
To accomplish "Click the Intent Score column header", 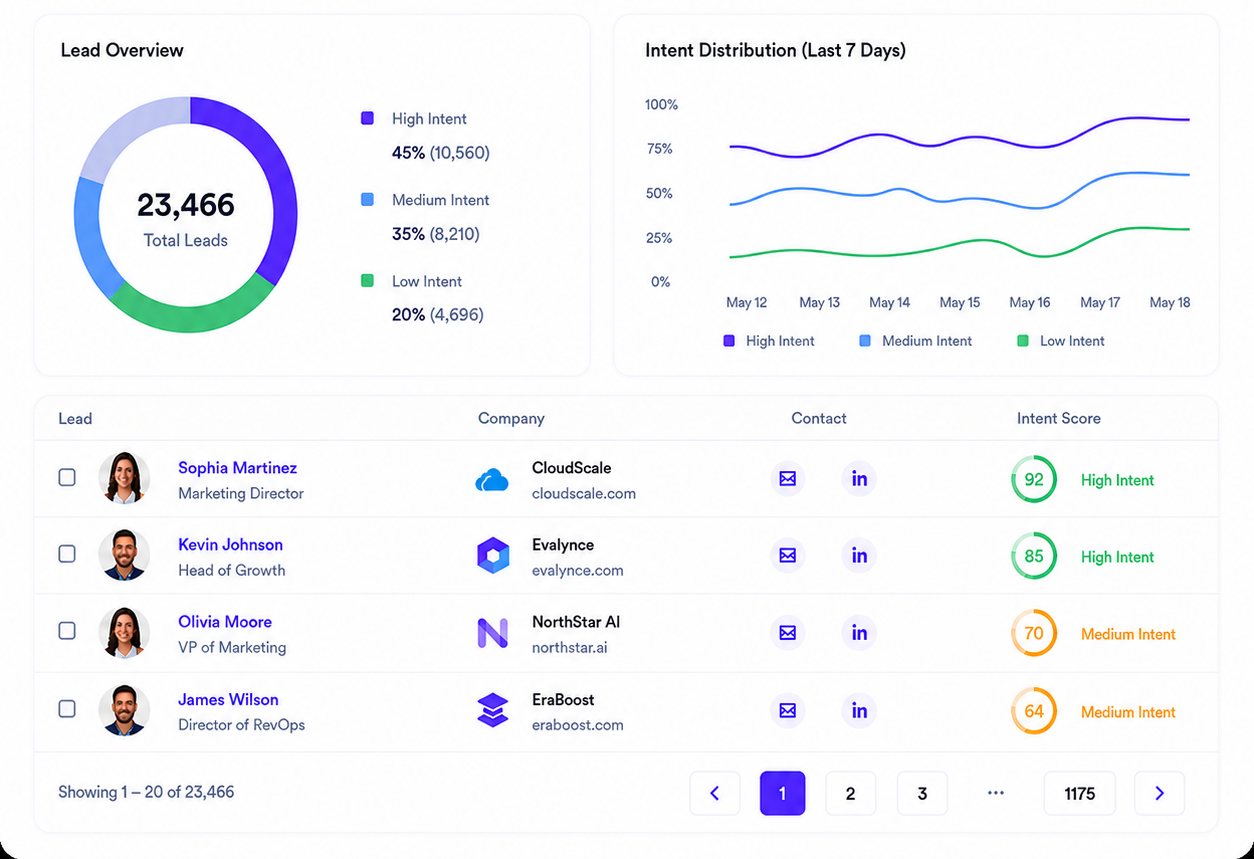I will (x=1059, y=419).
